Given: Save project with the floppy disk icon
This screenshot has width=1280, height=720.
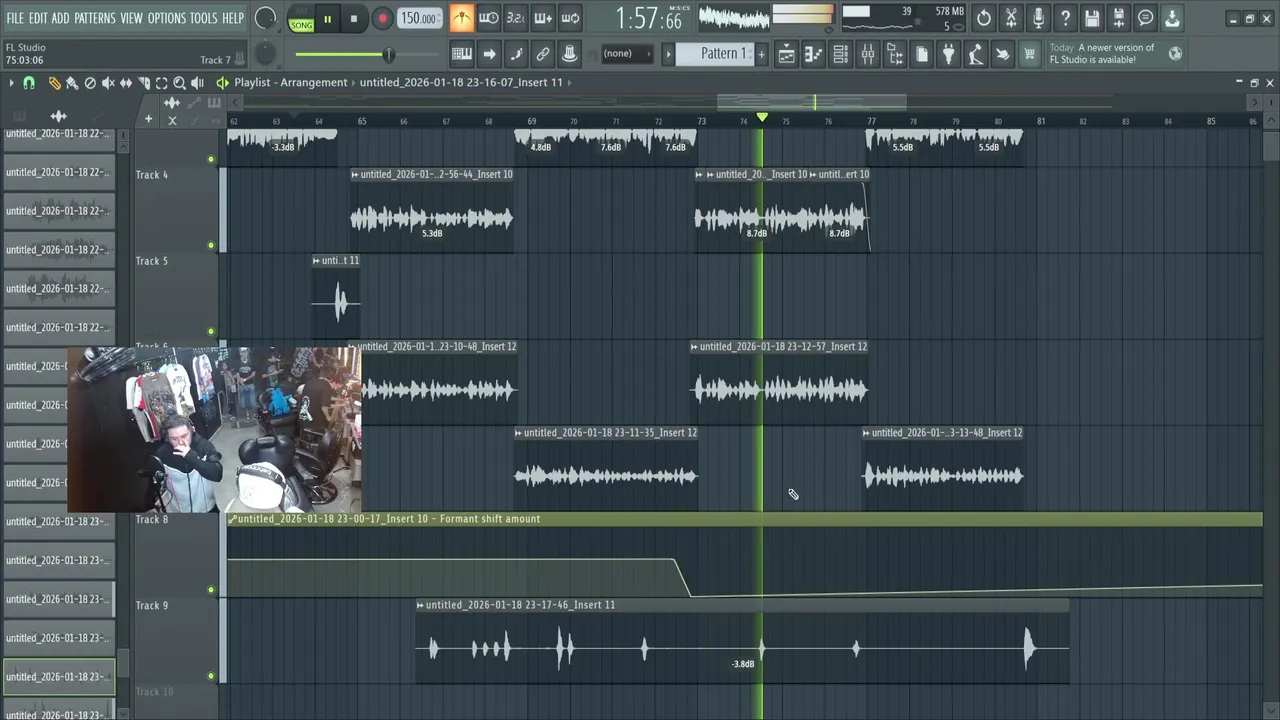Looking at the screenshot, I should tap(1092, 18).
